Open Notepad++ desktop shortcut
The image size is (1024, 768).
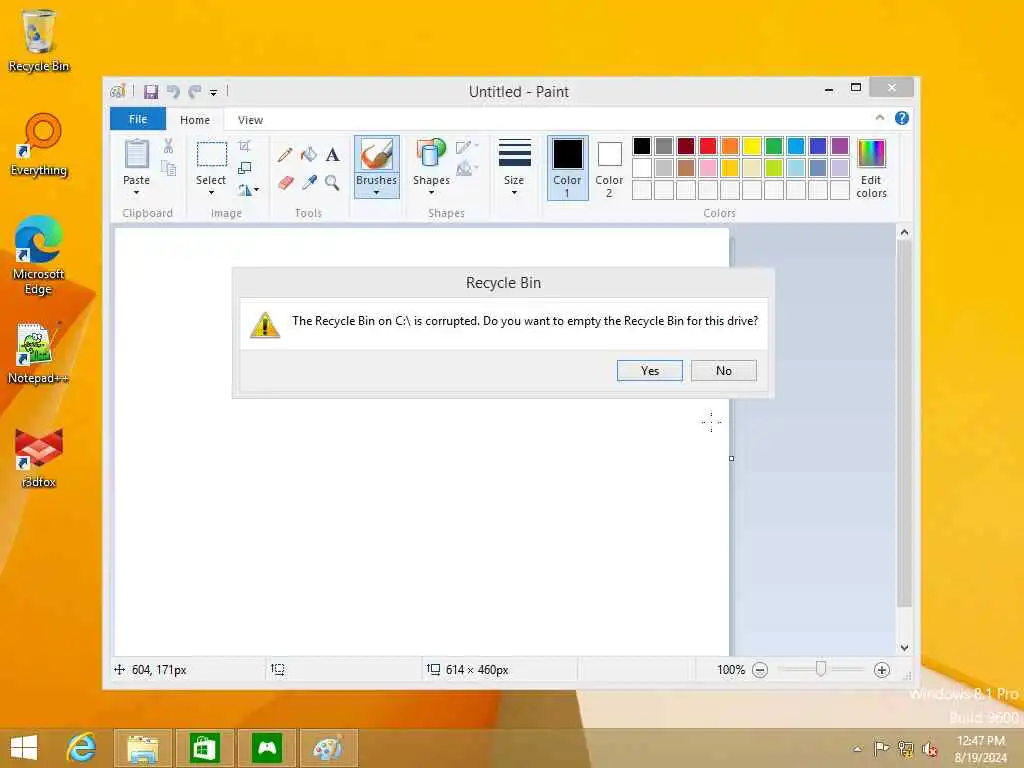pyautogui.click(x=39, y=353)
